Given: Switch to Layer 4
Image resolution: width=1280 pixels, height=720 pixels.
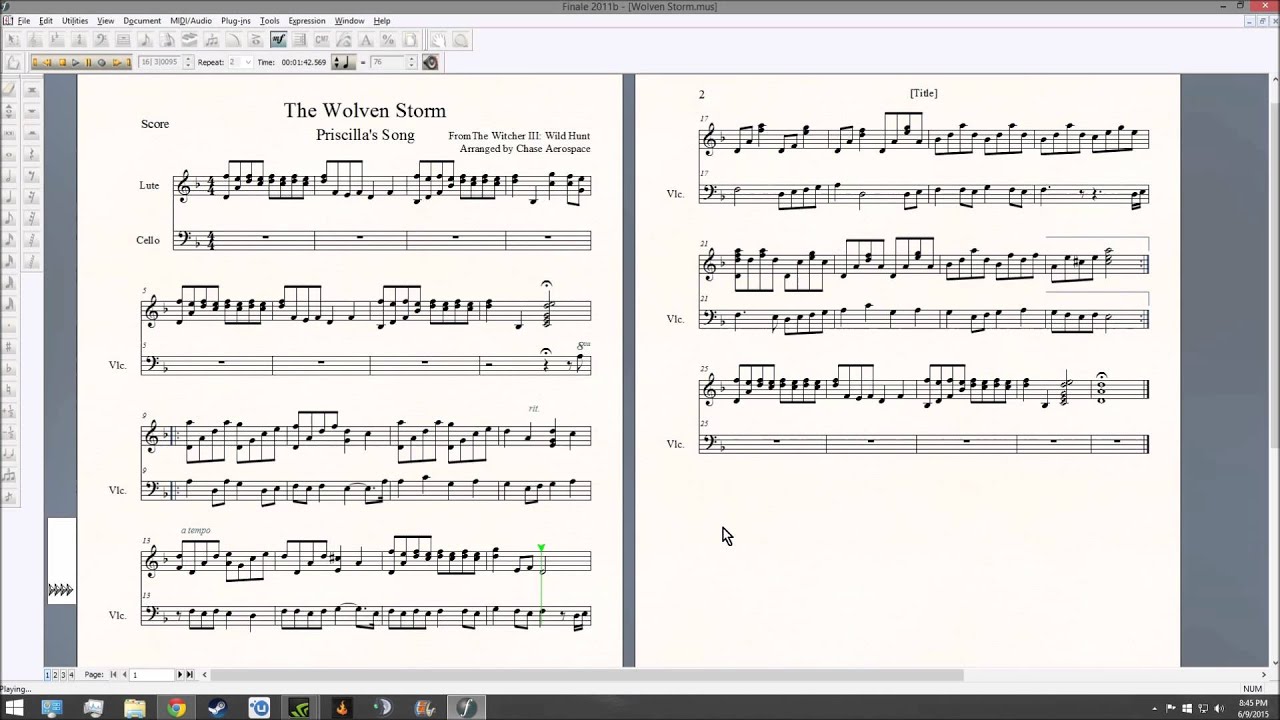Looking at the screenshot, I should 71,675.
